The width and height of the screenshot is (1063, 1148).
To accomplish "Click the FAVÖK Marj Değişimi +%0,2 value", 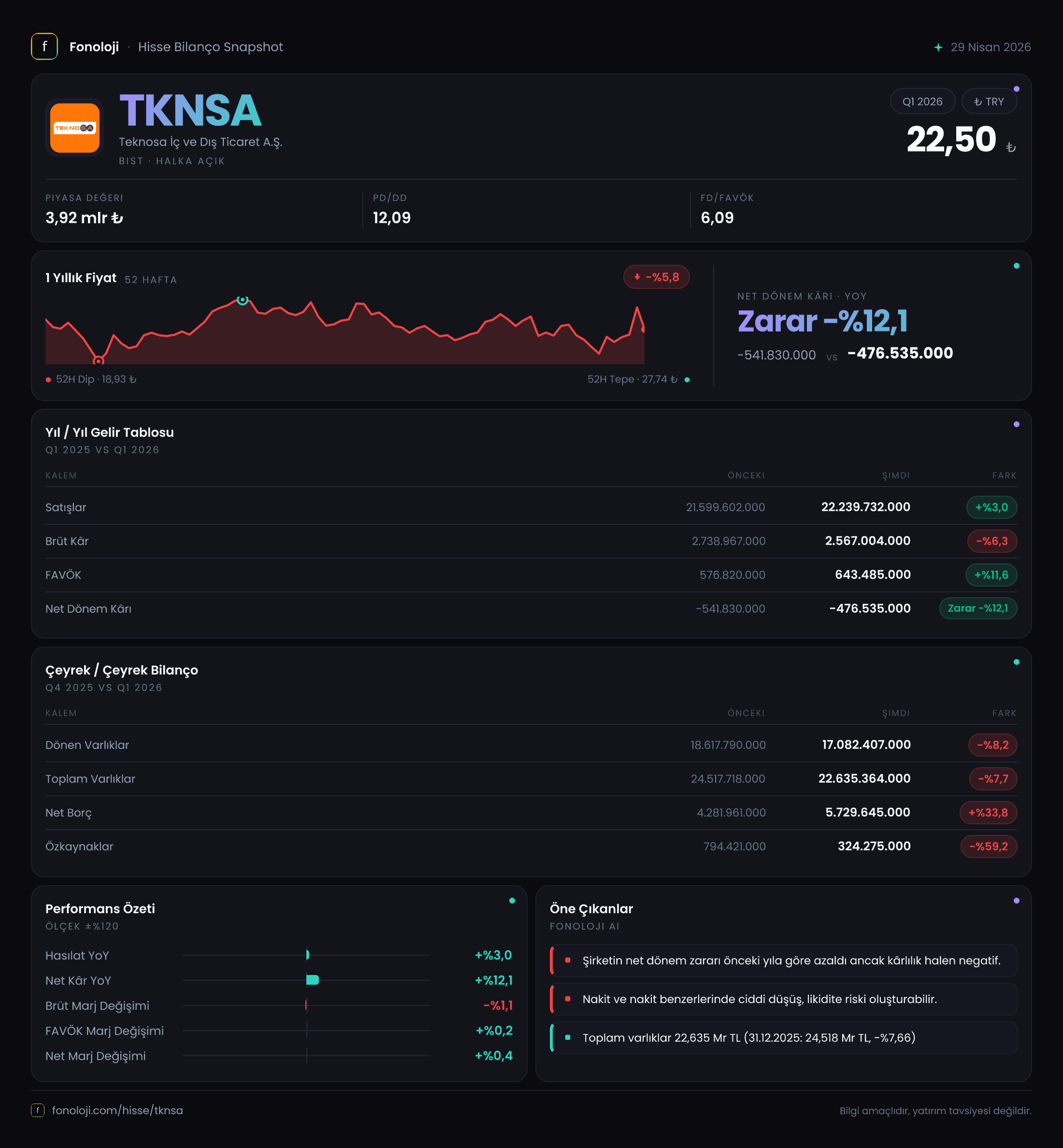I will (493, 1031).
